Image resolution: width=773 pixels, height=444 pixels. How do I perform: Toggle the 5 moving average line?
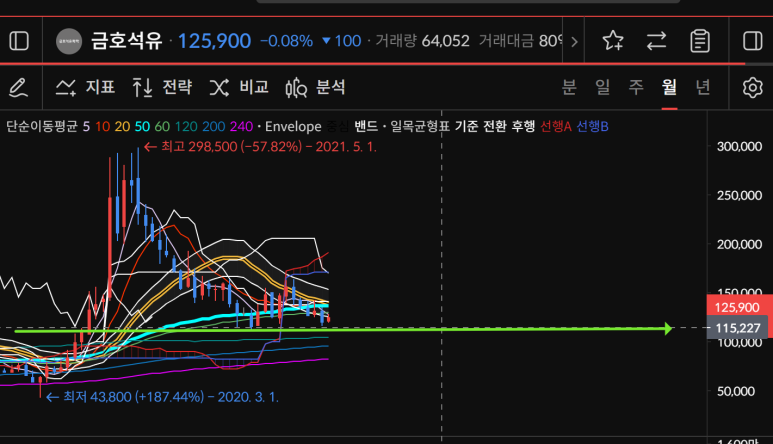point(86,127)
